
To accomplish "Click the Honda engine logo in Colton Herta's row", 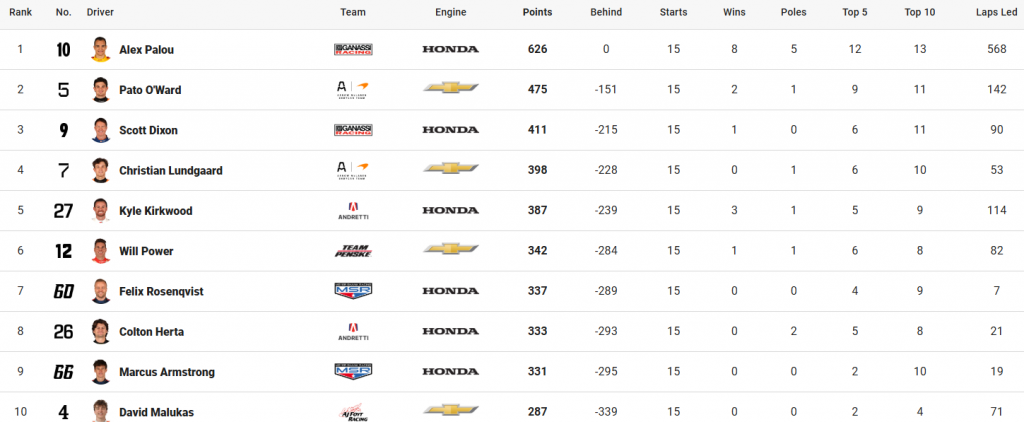I will pos(451,331).
